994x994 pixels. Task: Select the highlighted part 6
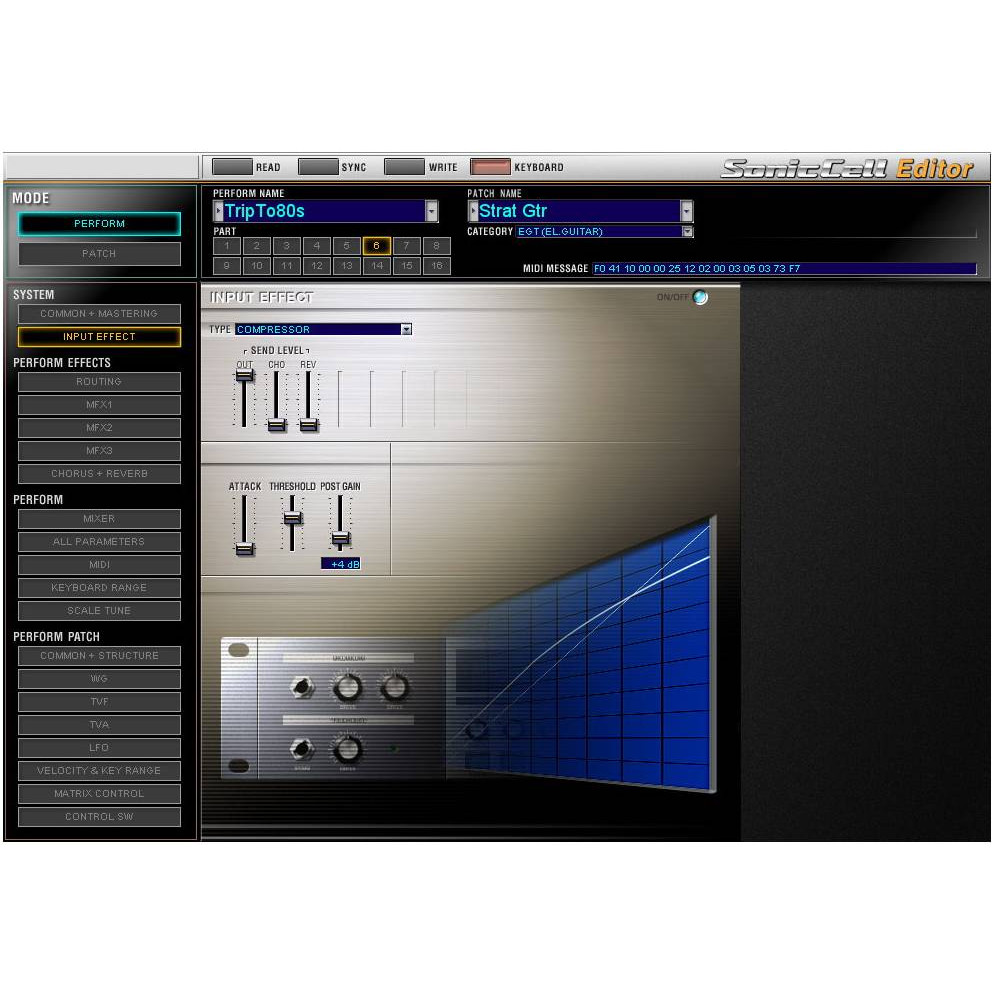pos(377,246)
